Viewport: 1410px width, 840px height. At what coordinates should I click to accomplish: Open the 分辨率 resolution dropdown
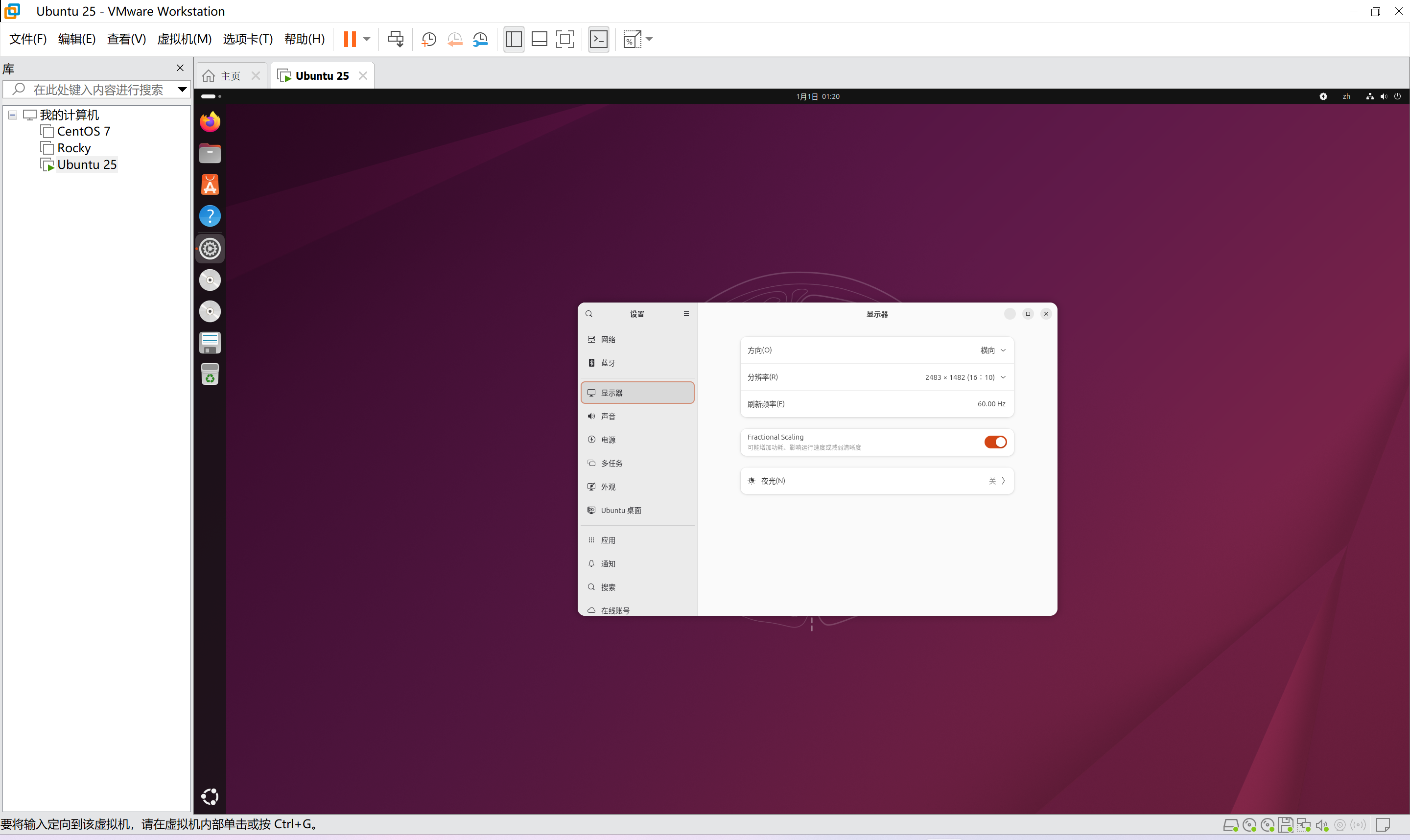[964, 377]
